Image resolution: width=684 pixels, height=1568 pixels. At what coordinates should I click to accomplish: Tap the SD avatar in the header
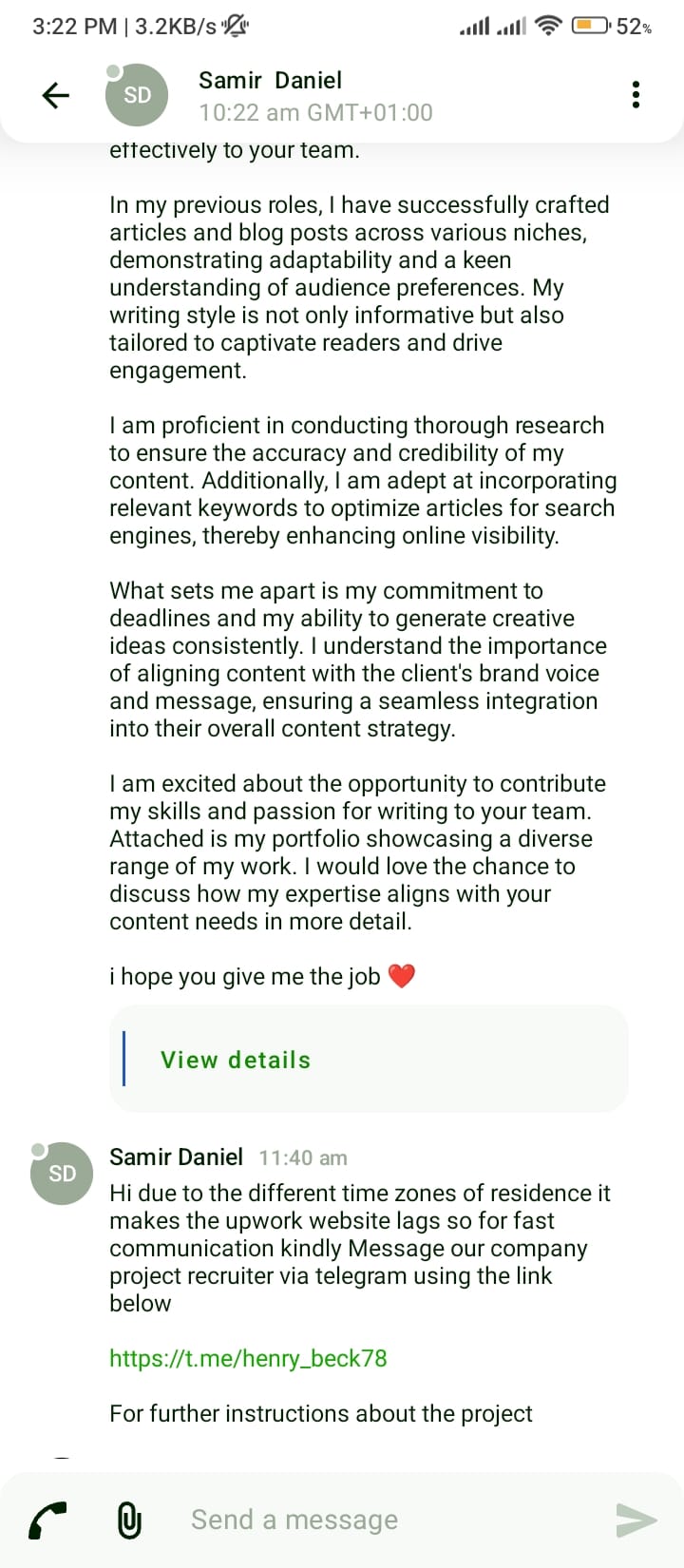137,95
